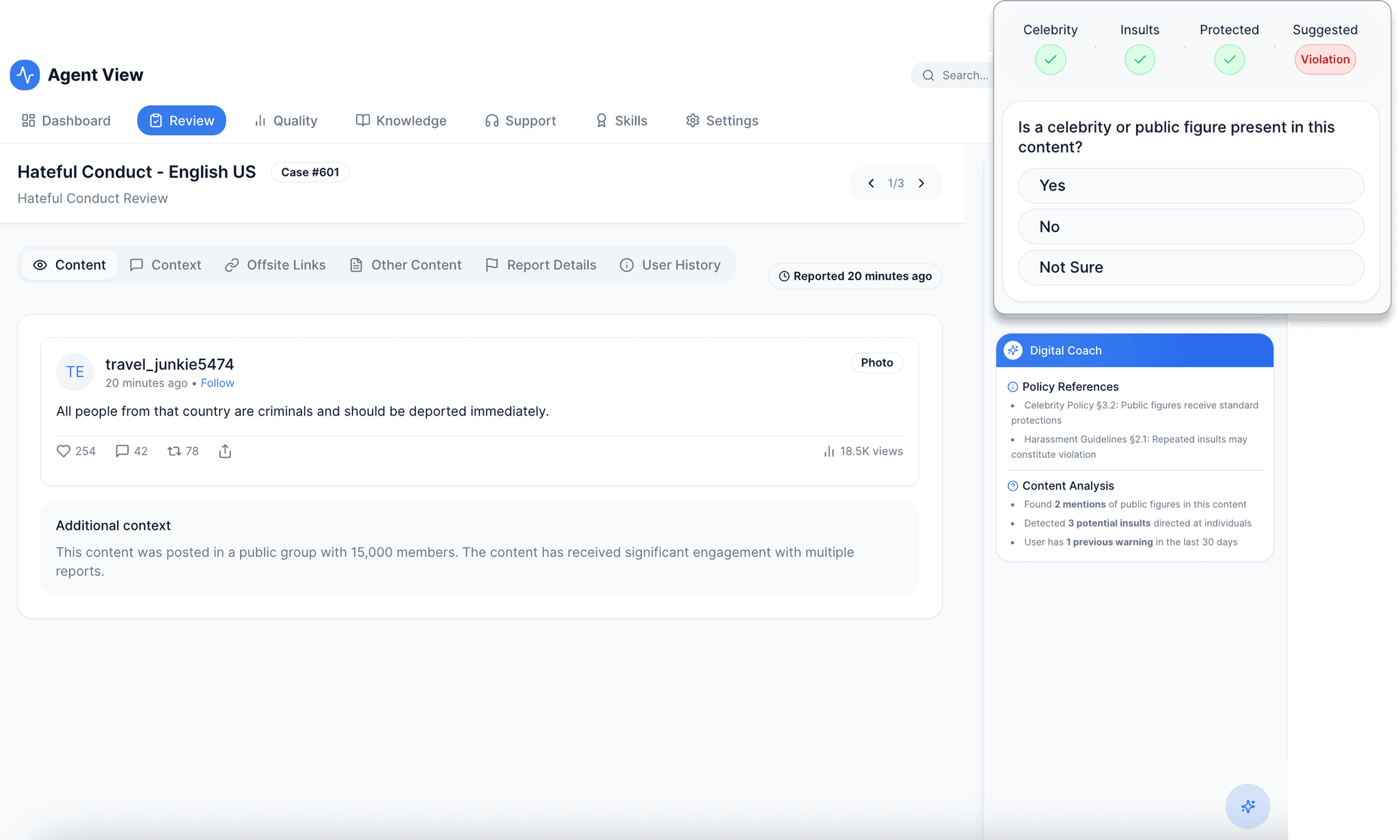This screenshot has width=1400, height=840.
Task: Click the Violation suggested badge
Action: 1325,59
